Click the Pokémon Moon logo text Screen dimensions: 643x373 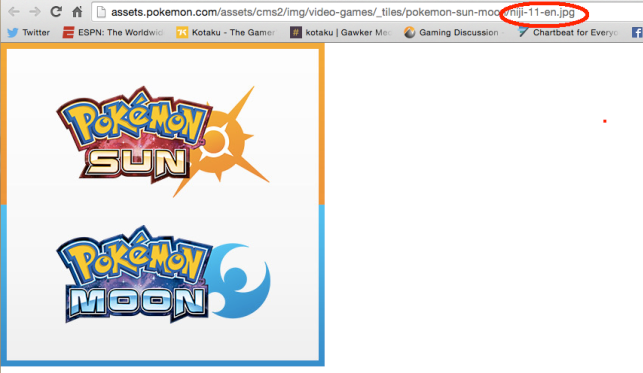135,274
